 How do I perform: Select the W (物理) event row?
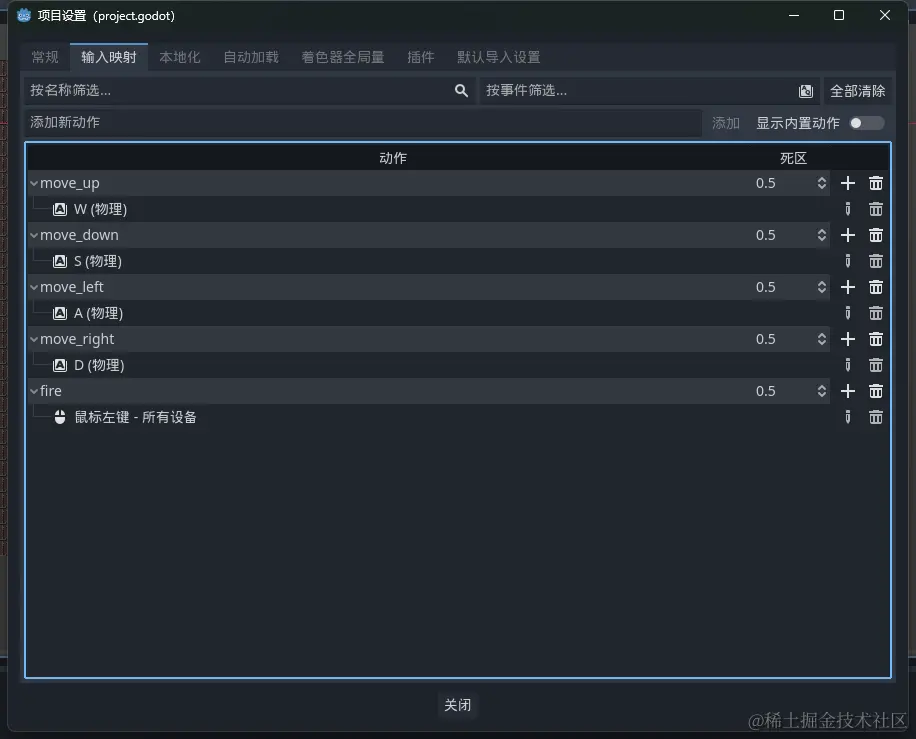429,209
